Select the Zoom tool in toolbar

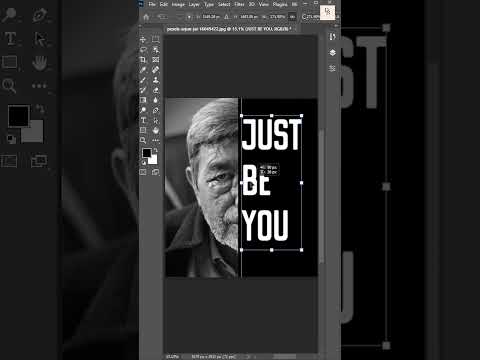point(143,140)
